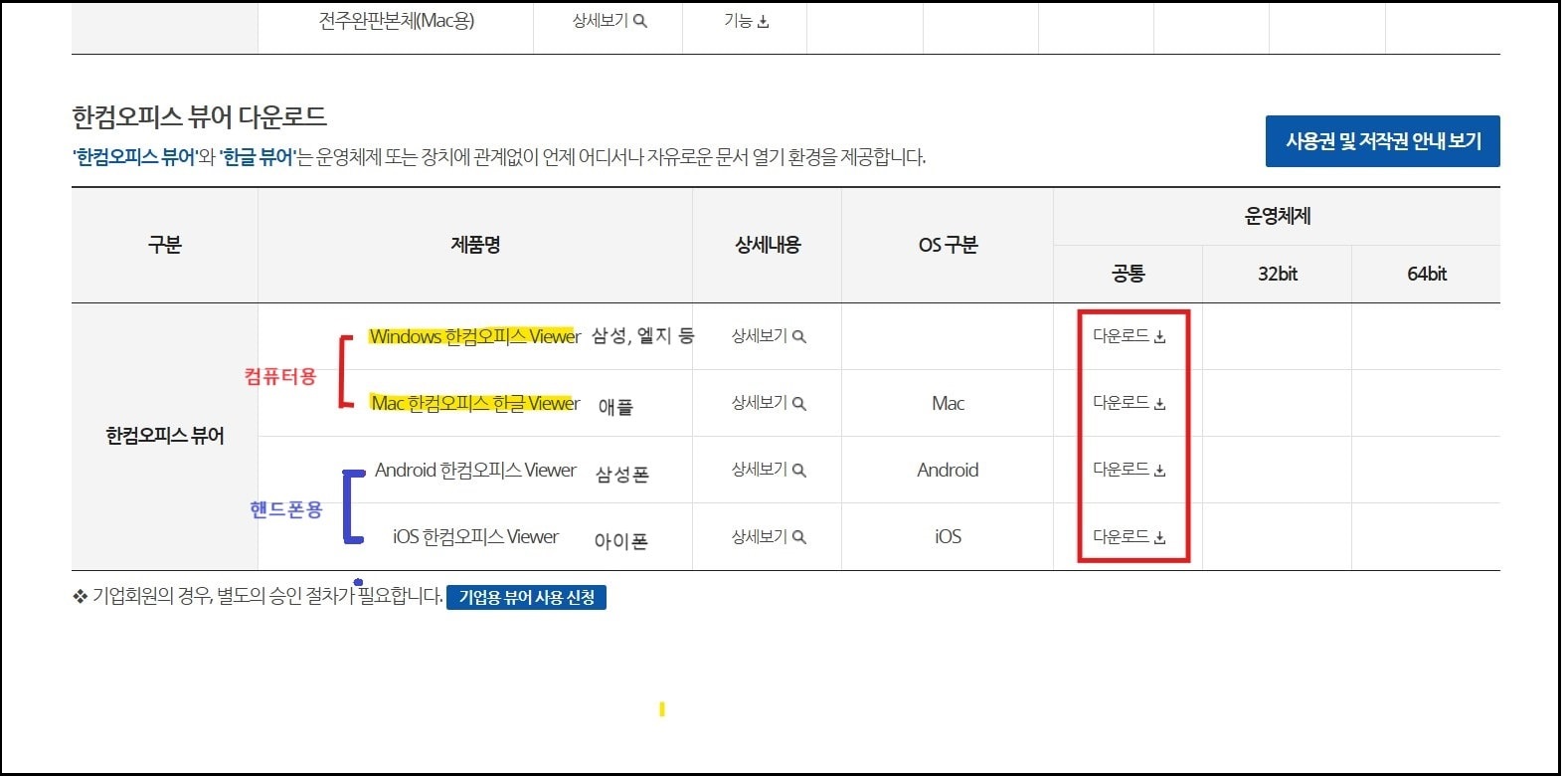Click the magnifier icon in the Android Viewer row
1568x776 pixels.
799,471
